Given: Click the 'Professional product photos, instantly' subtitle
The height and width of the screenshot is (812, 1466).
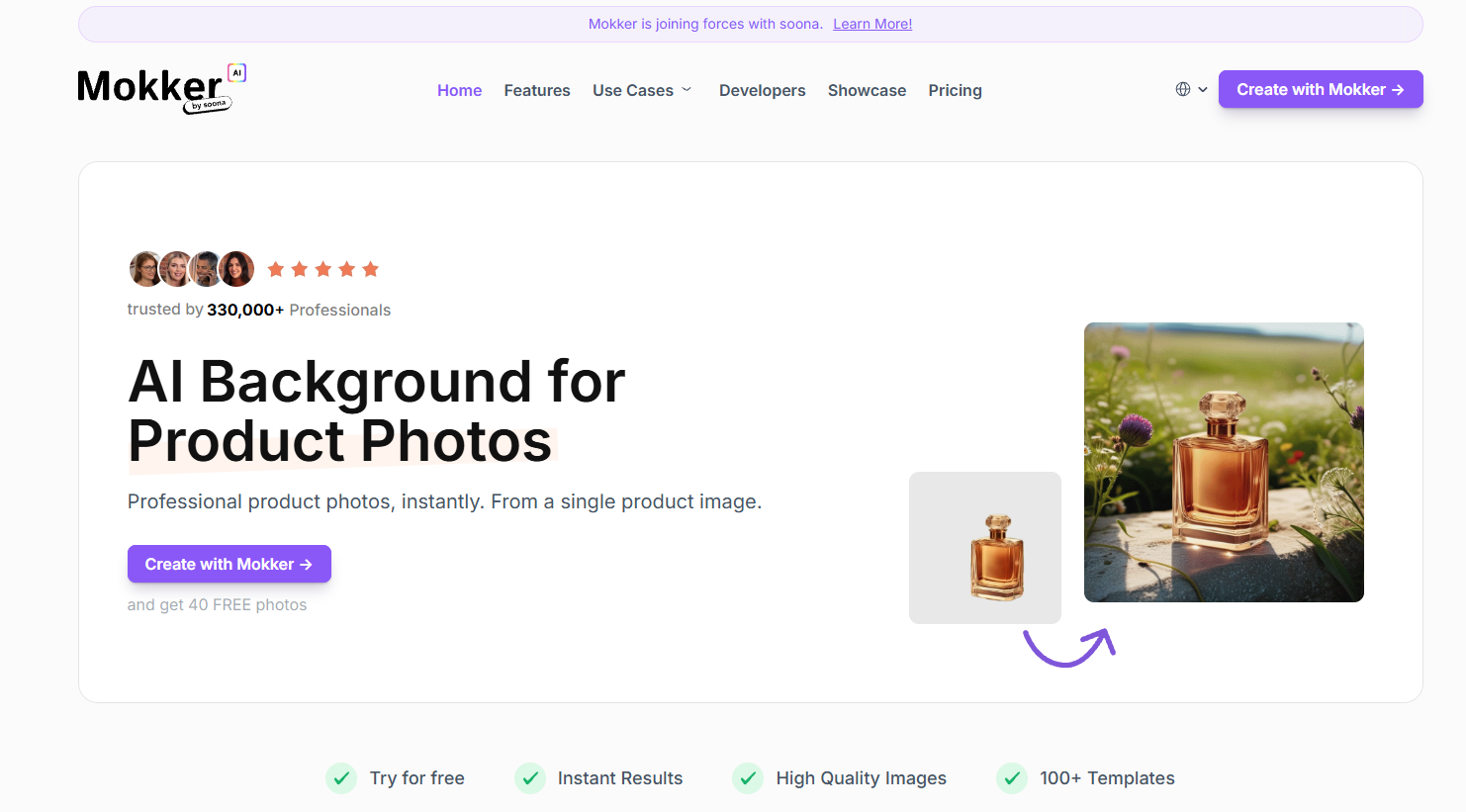Looking at the screenshot, I should coord(444,501).
